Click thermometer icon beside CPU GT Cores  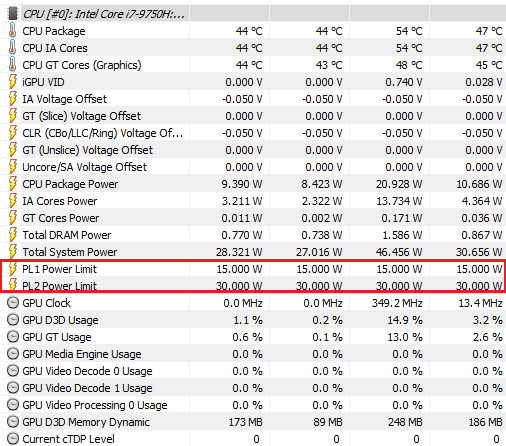[x=13, y=65]
